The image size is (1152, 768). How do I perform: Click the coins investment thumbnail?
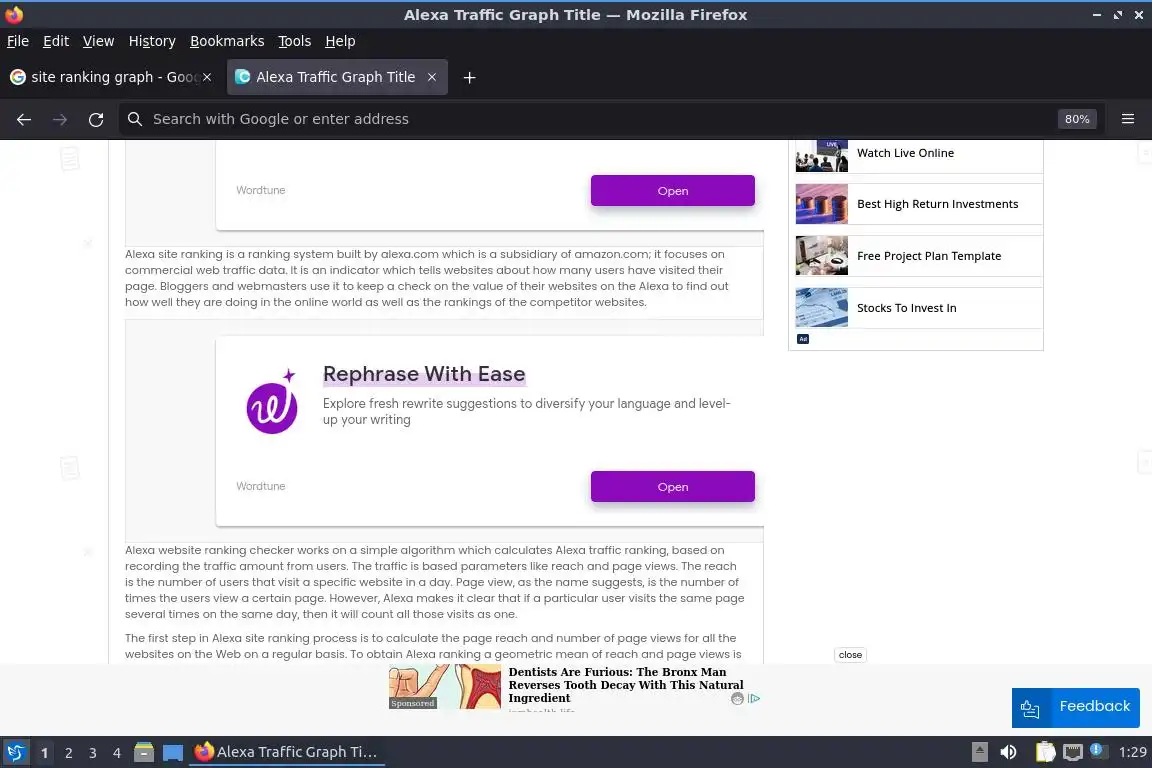(x=821, y=204)
